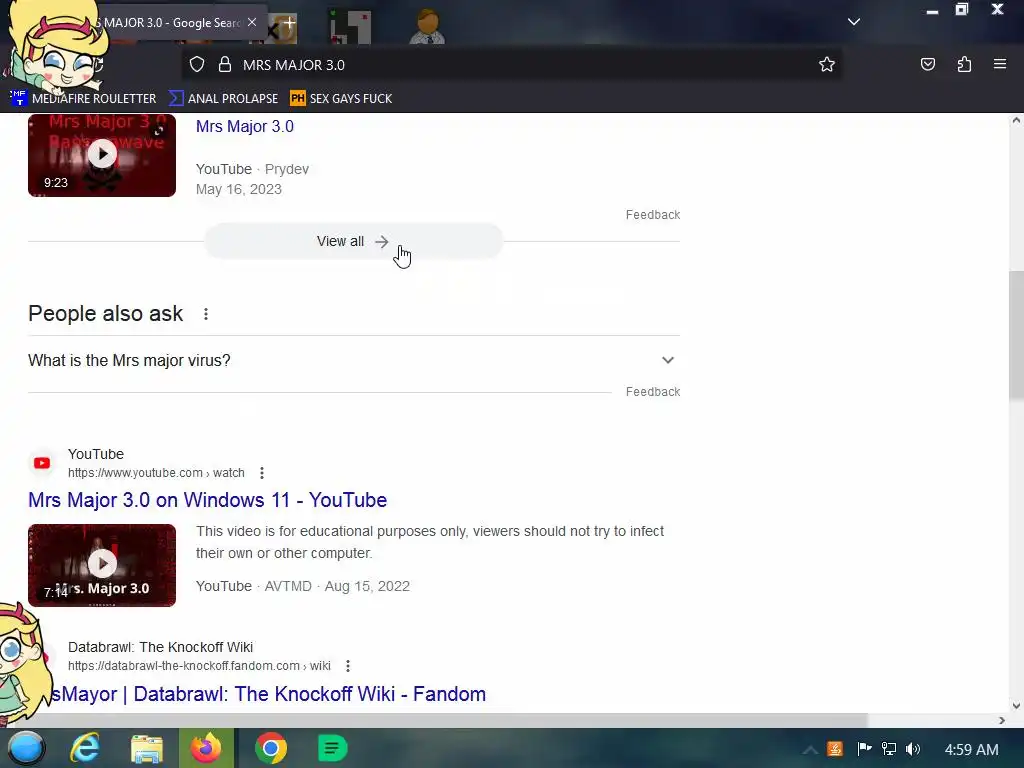Click the Firefox taskbar icon
This screenshot has width=1024, height=768.
[206, 748]
